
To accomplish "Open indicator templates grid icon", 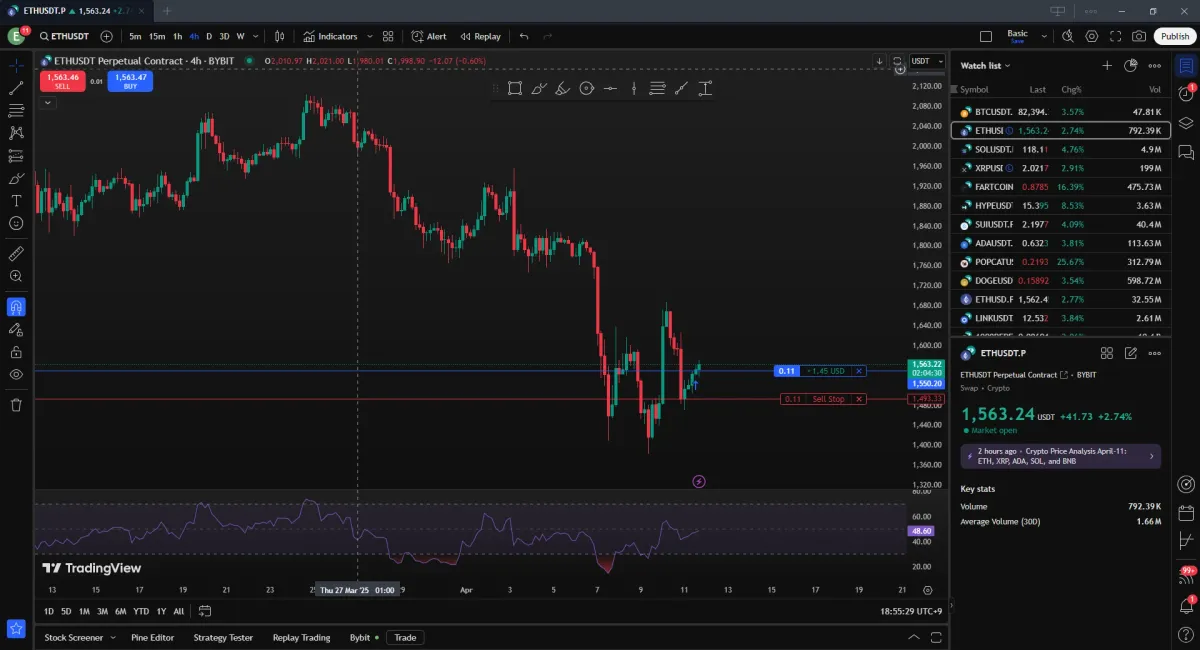I will 388,36.
